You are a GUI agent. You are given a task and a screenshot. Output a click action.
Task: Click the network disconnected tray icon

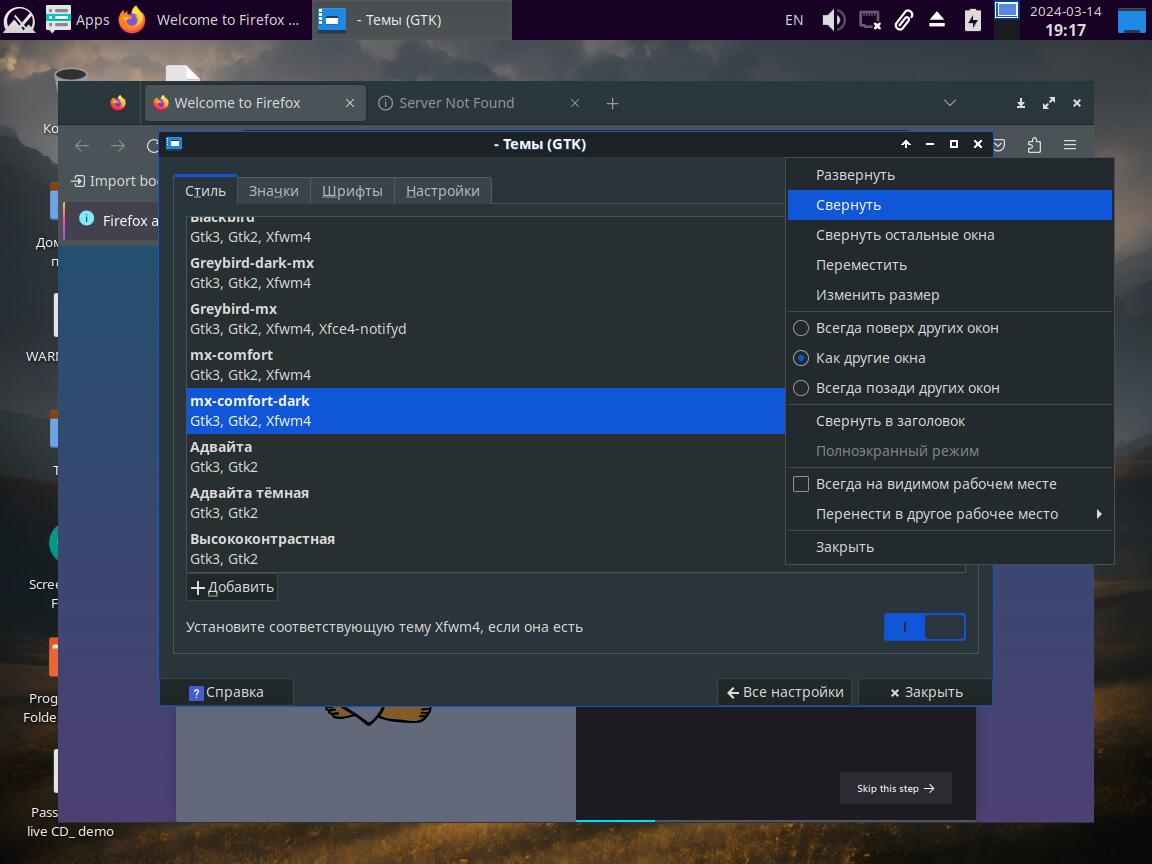(x=869, y=20)
